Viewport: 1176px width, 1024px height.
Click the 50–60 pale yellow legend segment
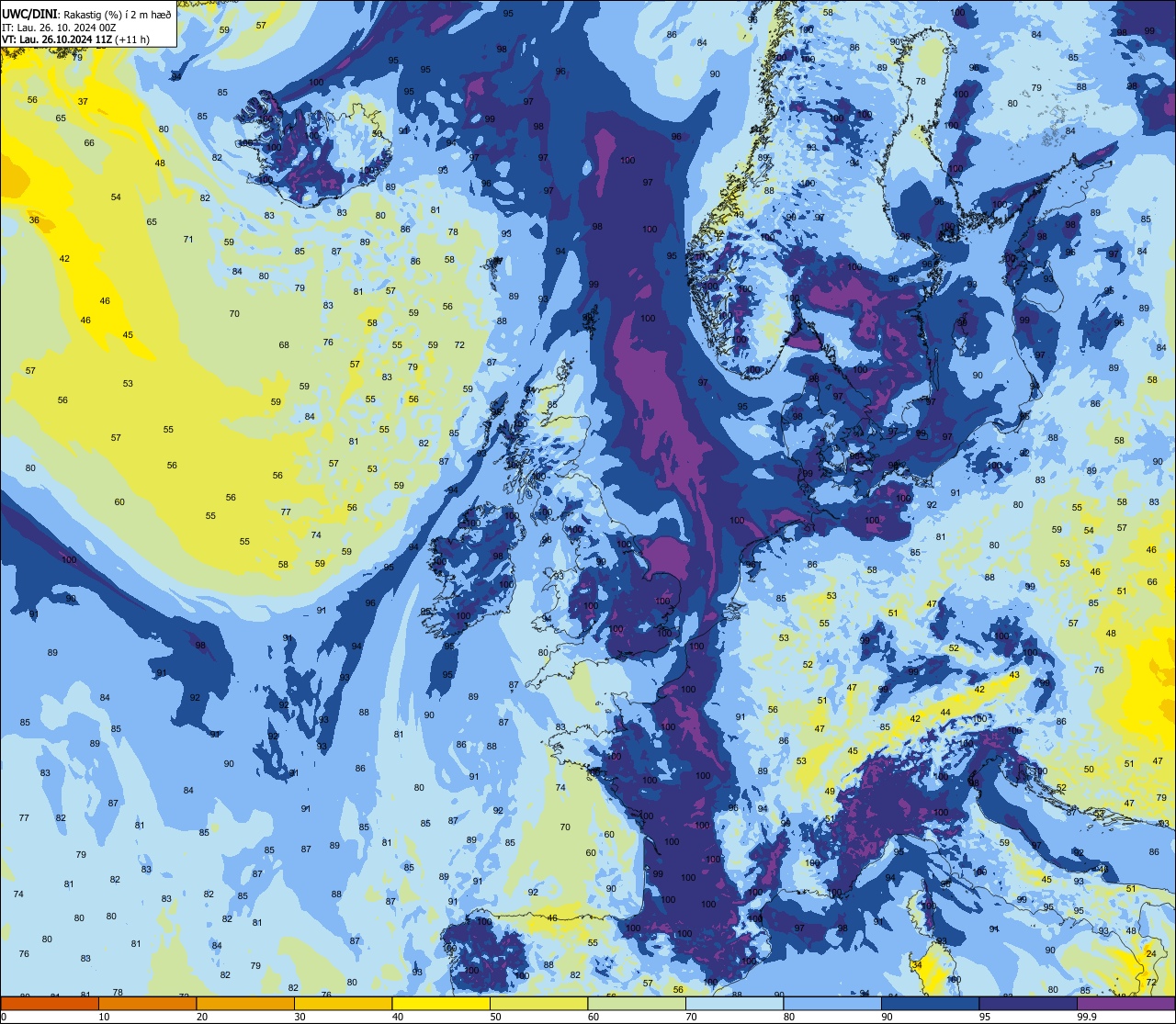(x=538, y=1004)
